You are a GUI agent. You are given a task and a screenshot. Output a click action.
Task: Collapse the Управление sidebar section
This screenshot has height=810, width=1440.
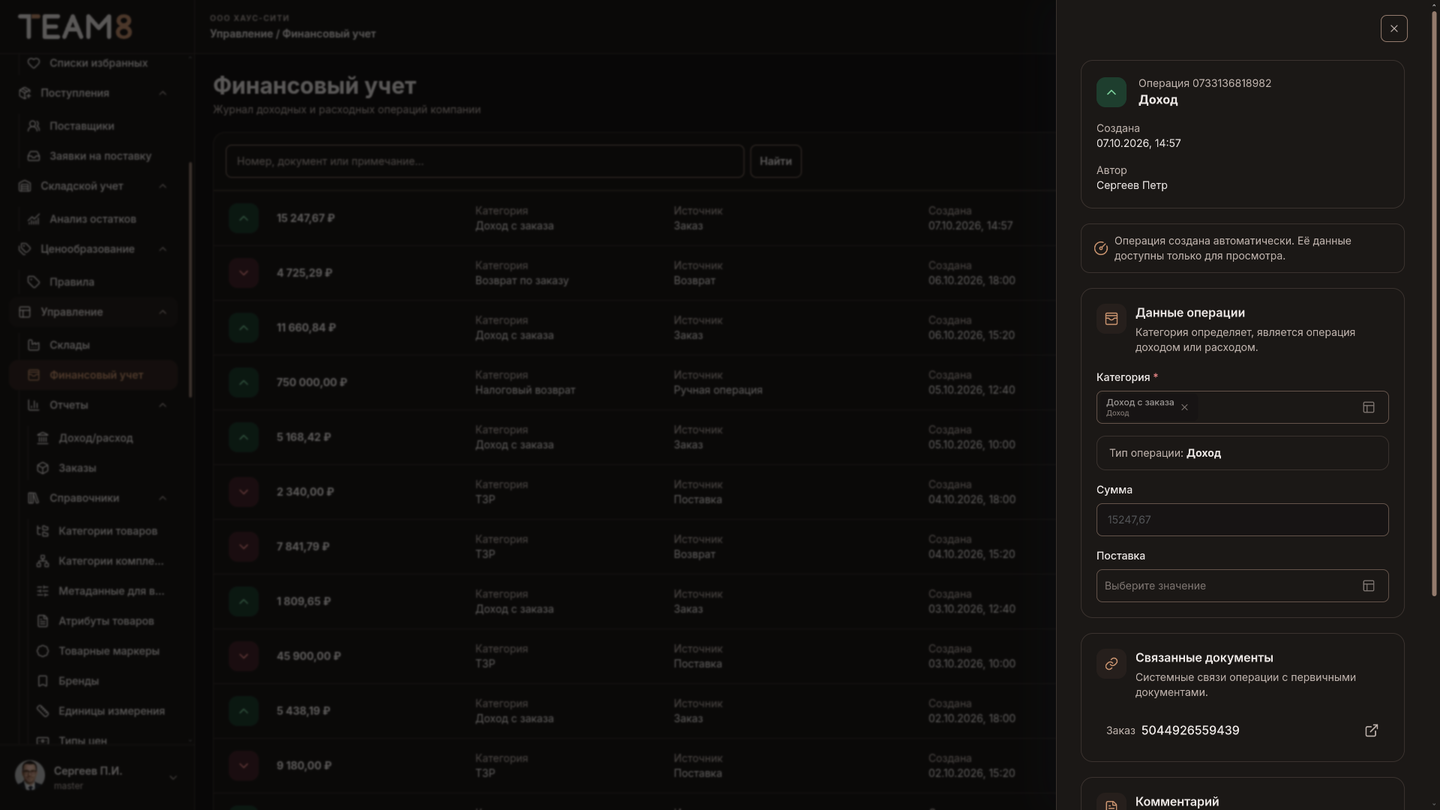pyautogui.click(x=162, y=312)
